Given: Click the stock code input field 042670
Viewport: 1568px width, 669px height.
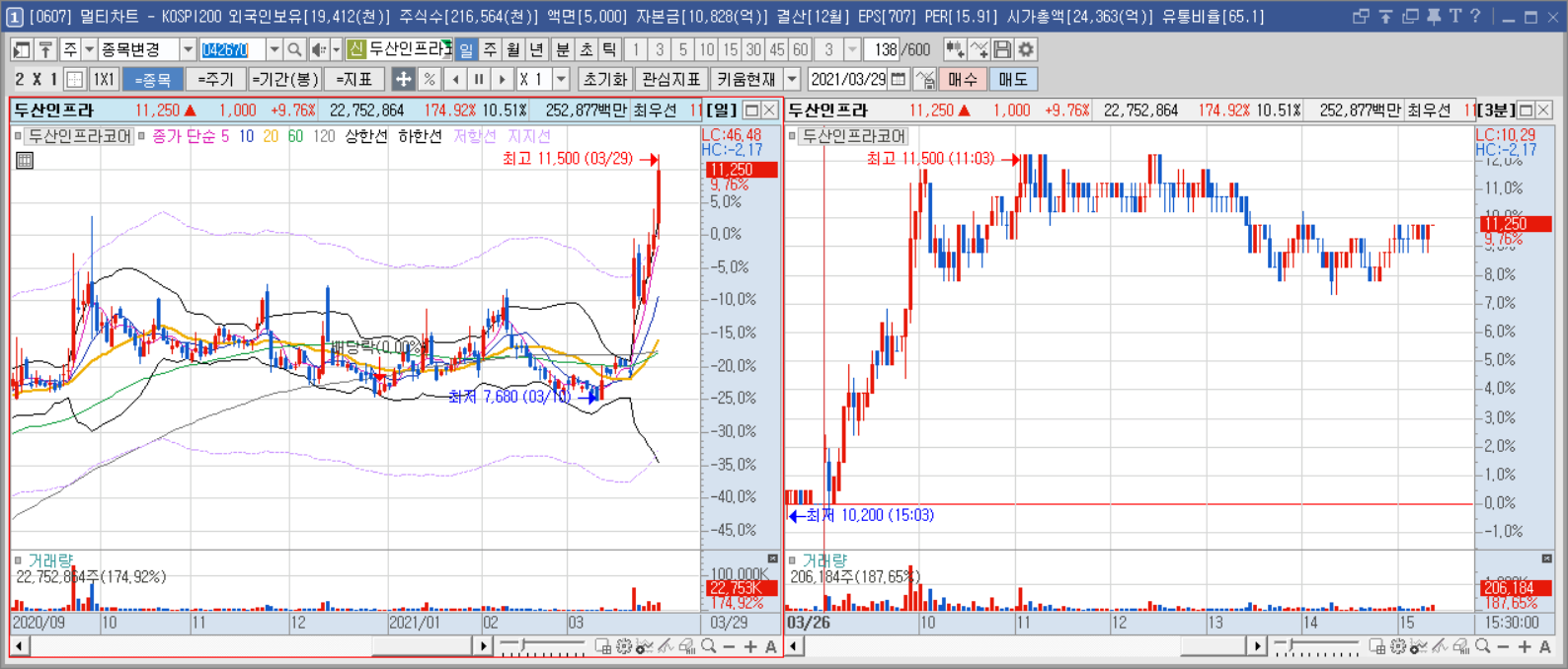Looking at the screenshot, I should click(x=233, y=49).
